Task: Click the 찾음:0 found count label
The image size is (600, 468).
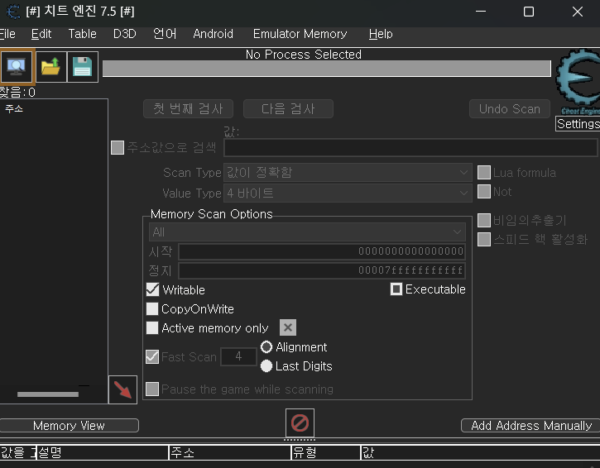Action: click(18, 92)
